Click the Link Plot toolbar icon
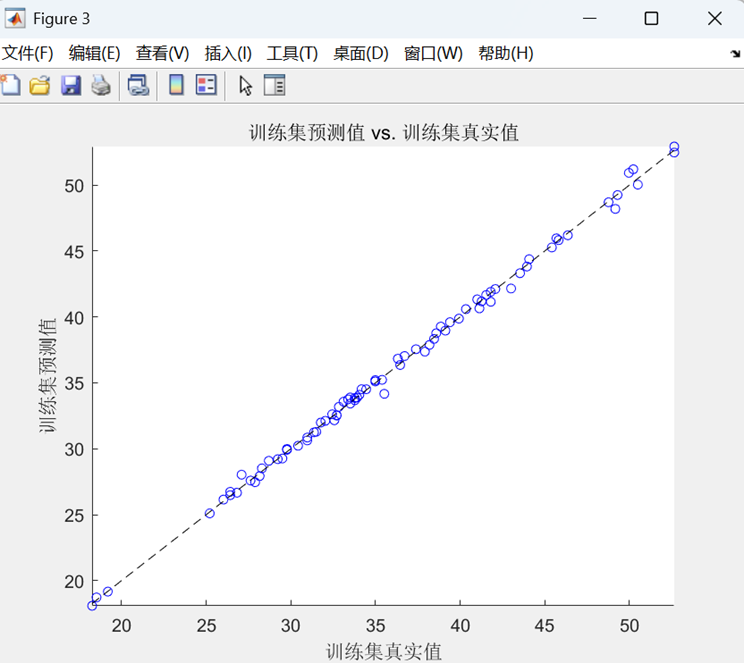744x663 pixels. (x=138, y=85)
